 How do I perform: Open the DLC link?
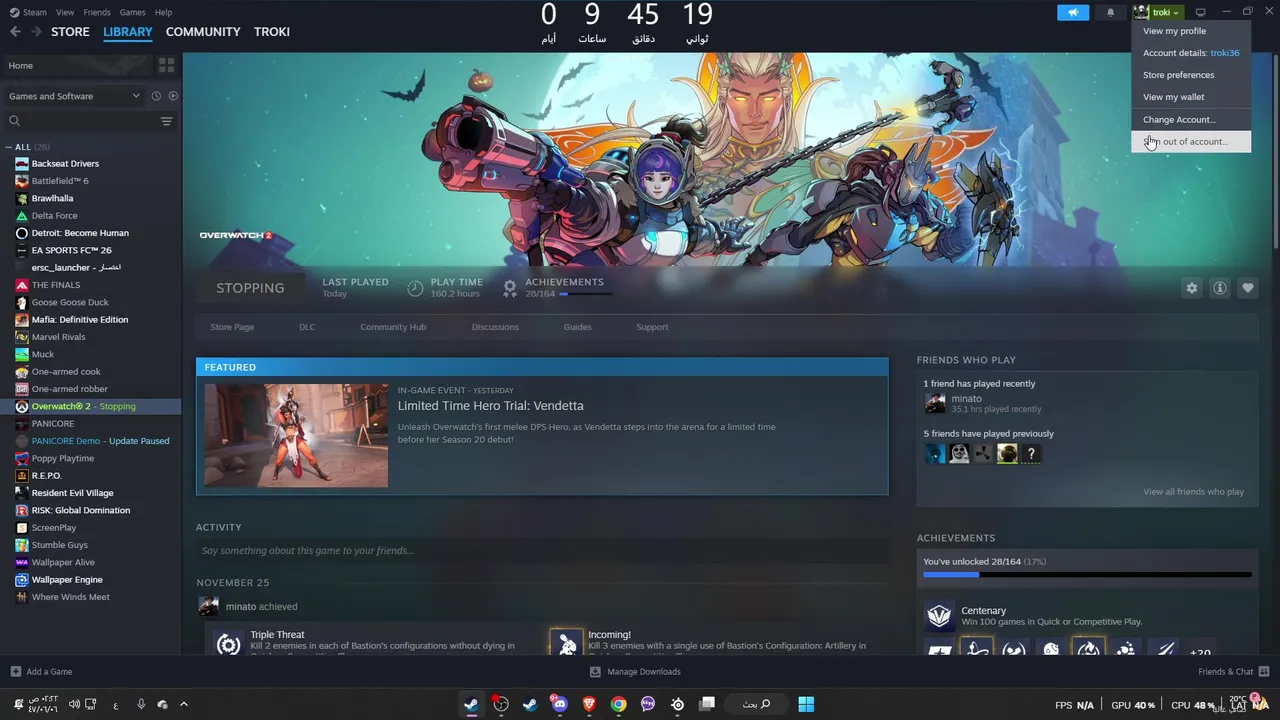coord(307,327)
